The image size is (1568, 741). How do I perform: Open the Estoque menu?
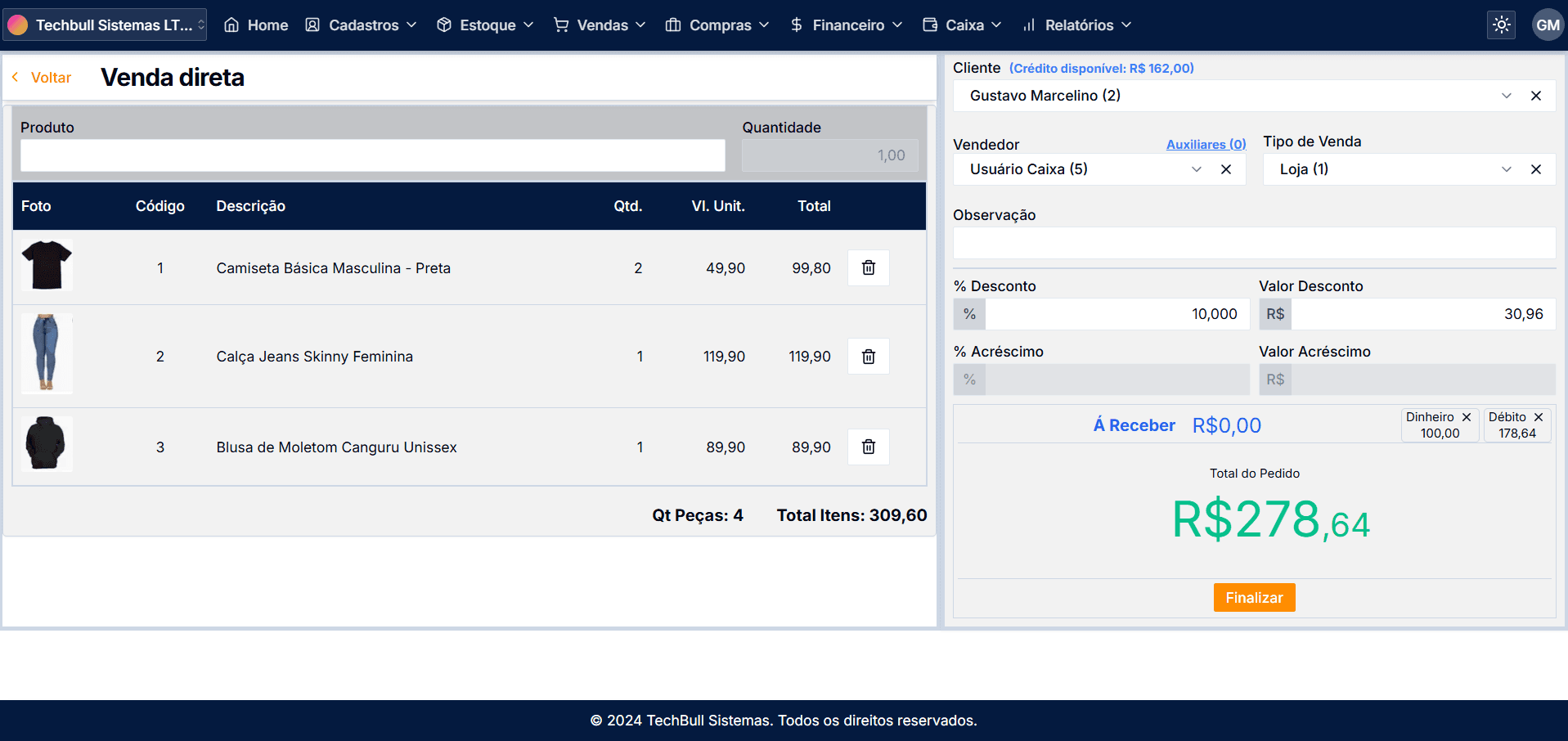tap(485, 25)
